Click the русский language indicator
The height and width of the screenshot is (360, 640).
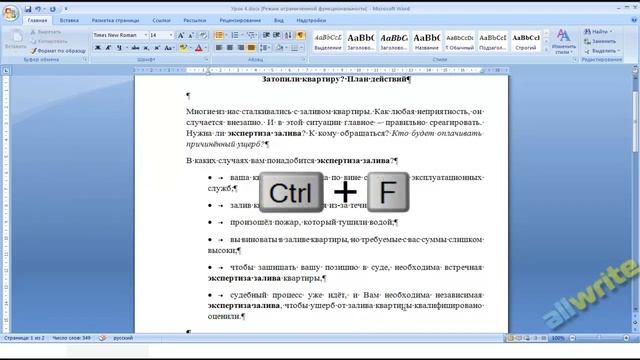tap(123, 338)
